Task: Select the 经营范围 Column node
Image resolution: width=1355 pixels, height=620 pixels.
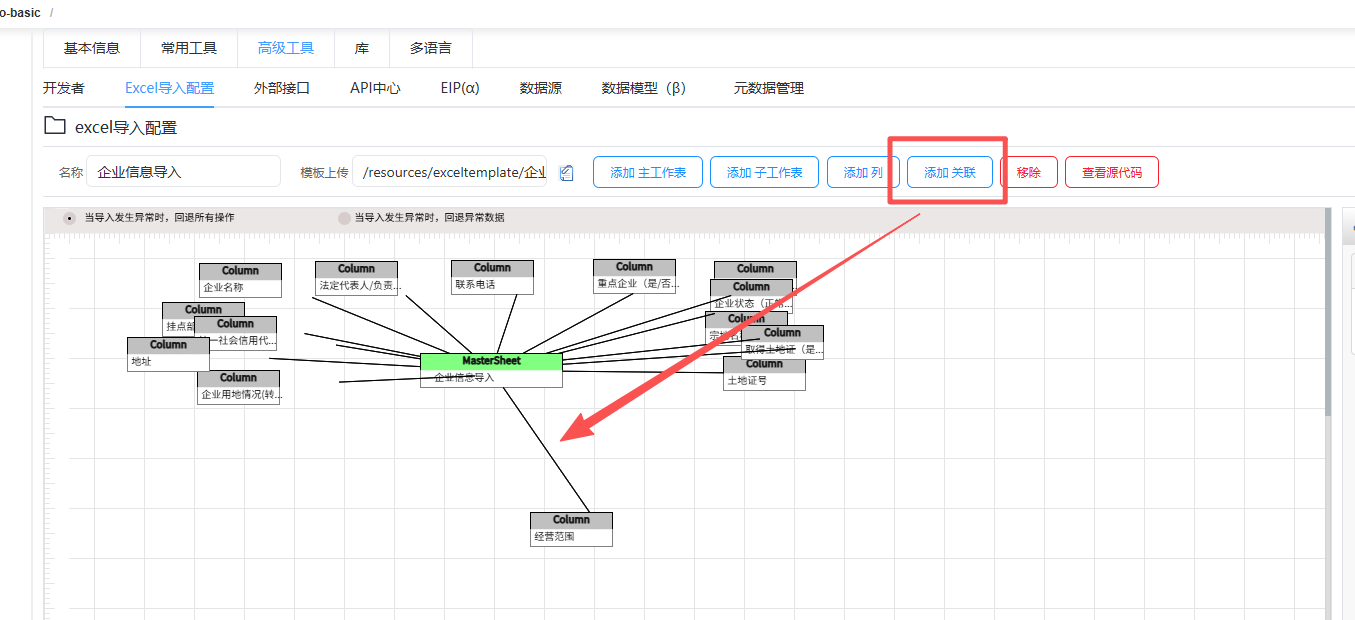Action: 571,529
